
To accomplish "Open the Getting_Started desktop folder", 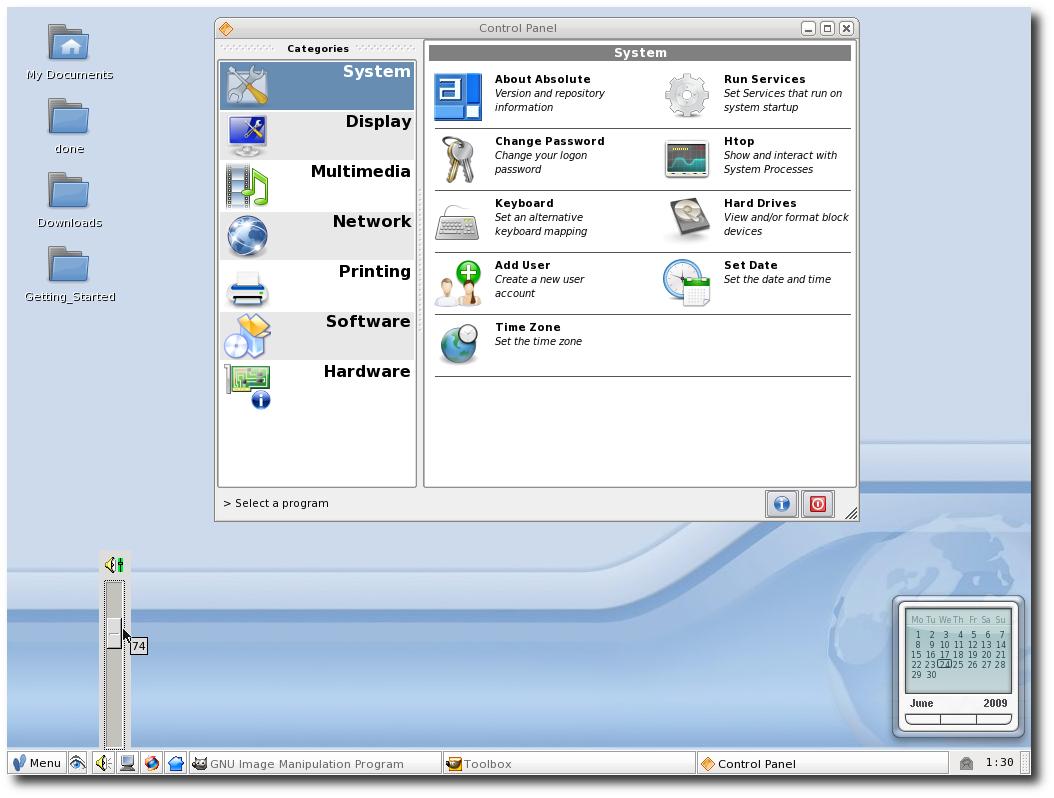I will click(69, 274).
